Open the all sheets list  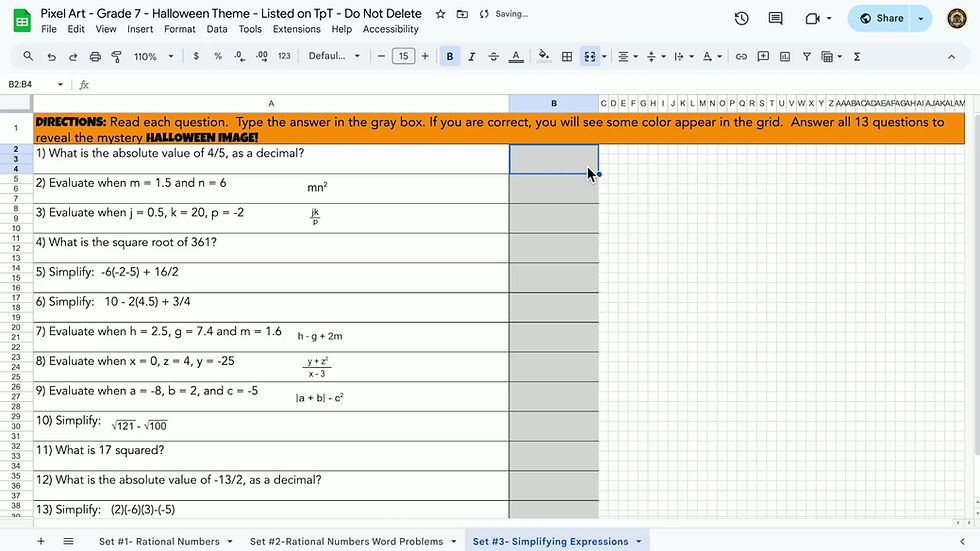(x=68, y=541)
